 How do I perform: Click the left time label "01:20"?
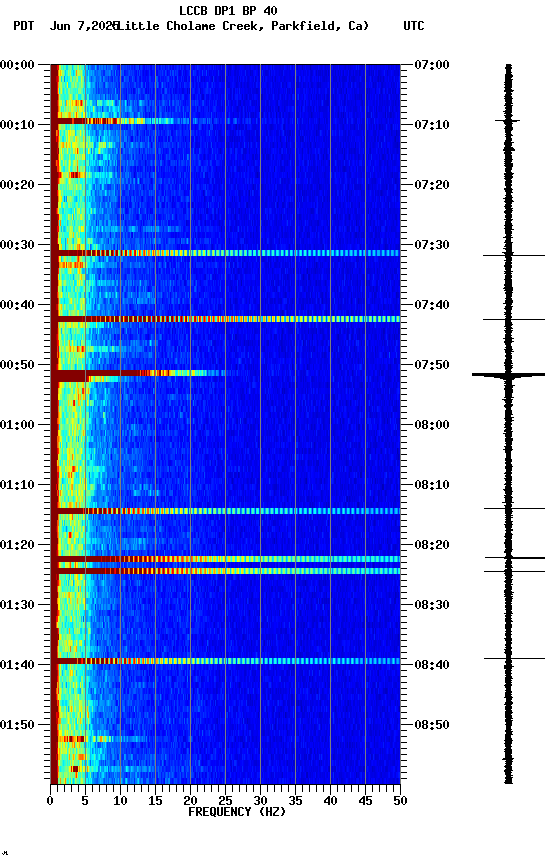[x=17, y=545]
